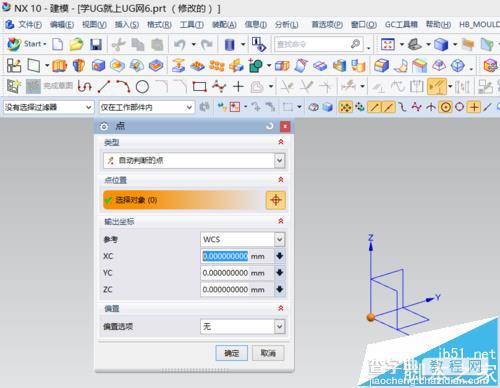The image size is (500, 388).
Task: Select the Rectangle sketch tool
Action: pyautogui.click(x=199, y=87)
